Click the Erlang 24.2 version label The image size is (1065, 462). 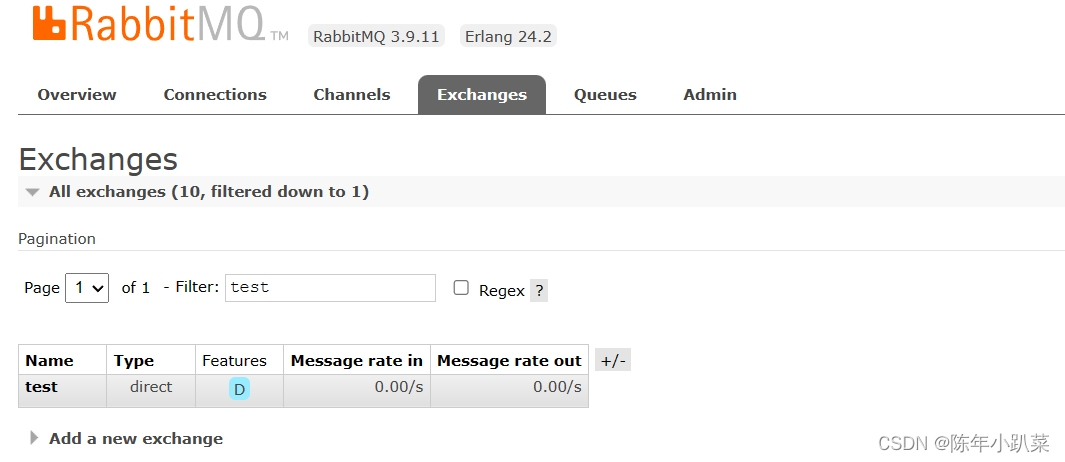(508, 36)
